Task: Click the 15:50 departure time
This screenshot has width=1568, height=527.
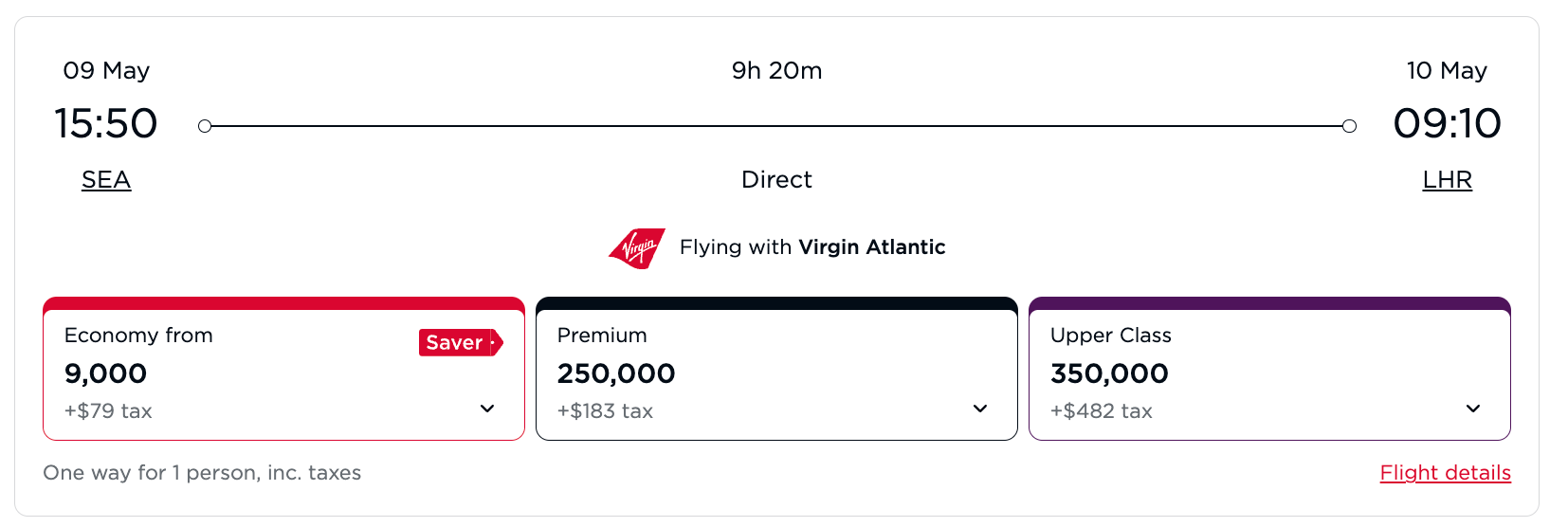Action: [x=105, y=123]
